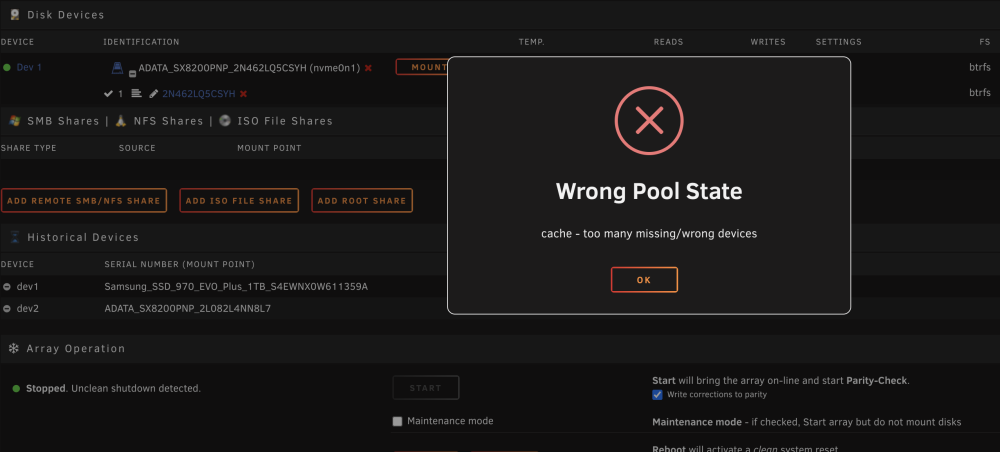This screenshot has width=1000, height=452.
Task: Click the red X next to ADATA nvme0n1
Action: 368,68
